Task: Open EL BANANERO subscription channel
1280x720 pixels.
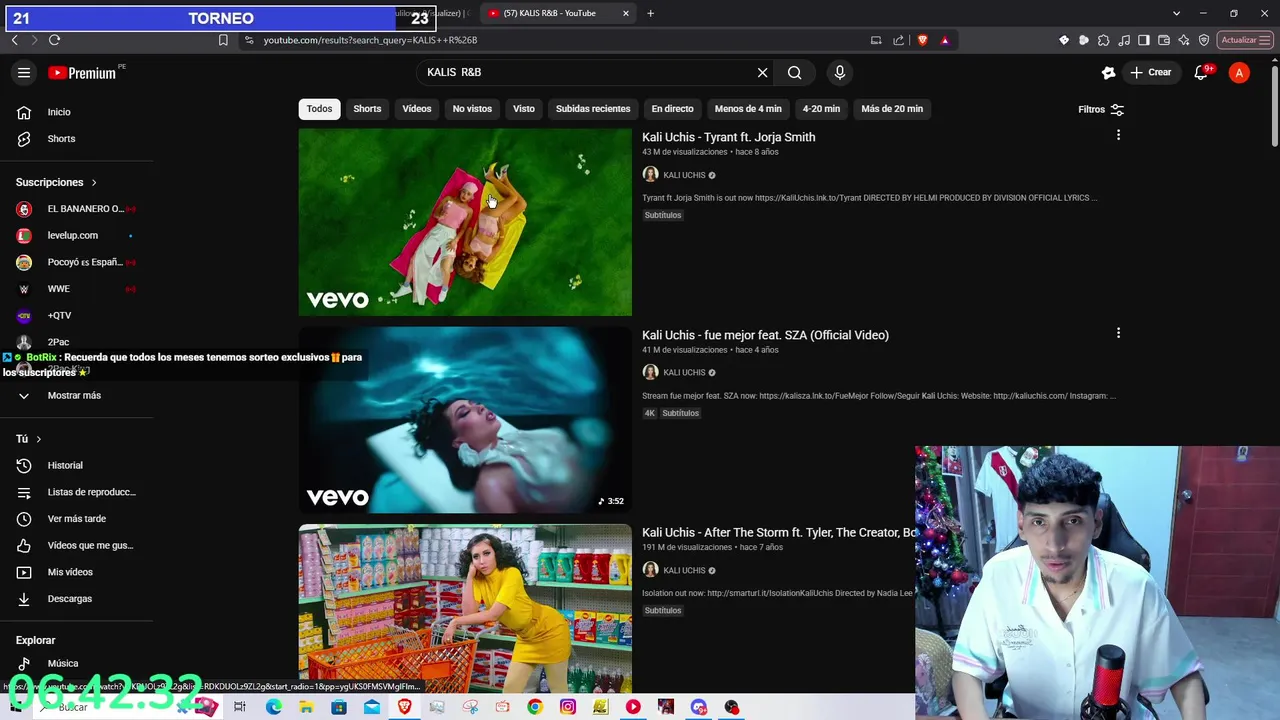Action: (76, 209)
